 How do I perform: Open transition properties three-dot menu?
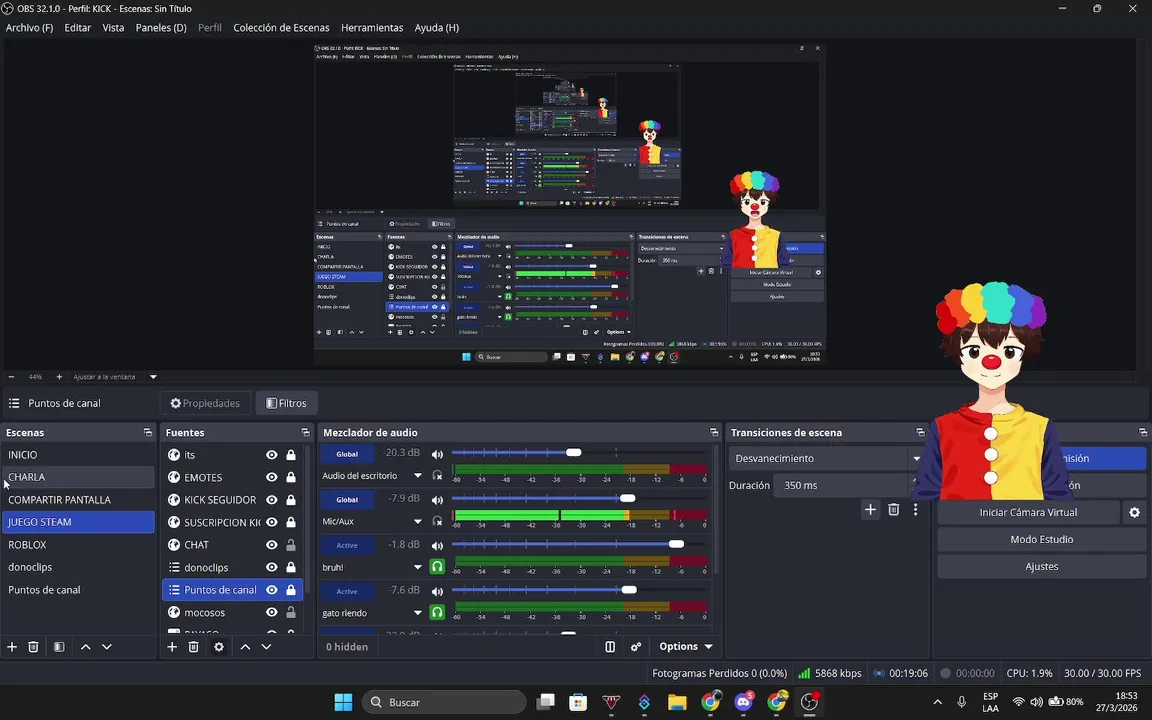[915, 509]
